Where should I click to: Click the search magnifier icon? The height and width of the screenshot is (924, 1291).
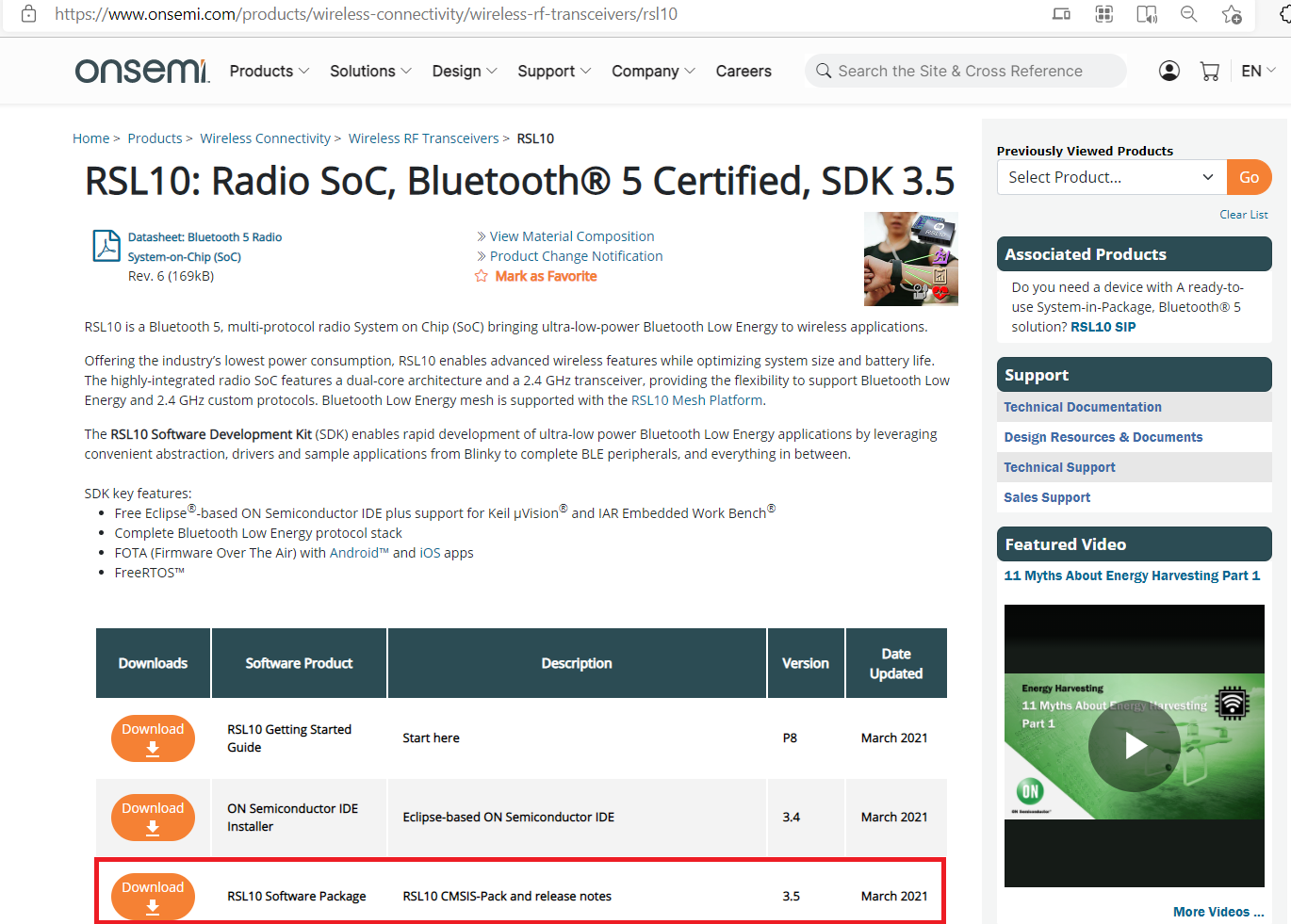(x=824, y=71)
